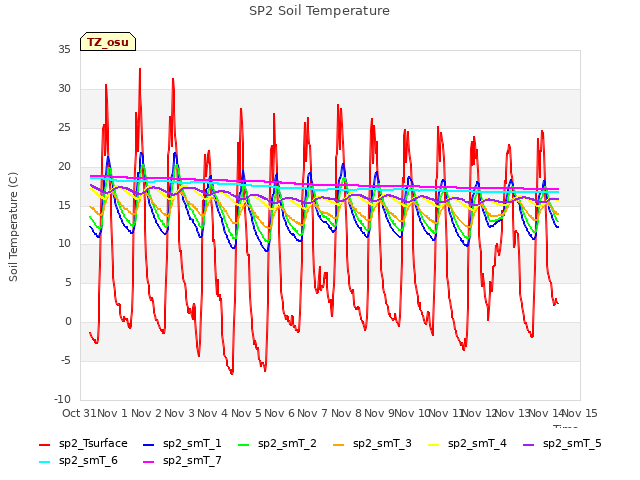Click blue color swatch for sp2_smT_1
The image size is (640, 480).
point(149,444)
